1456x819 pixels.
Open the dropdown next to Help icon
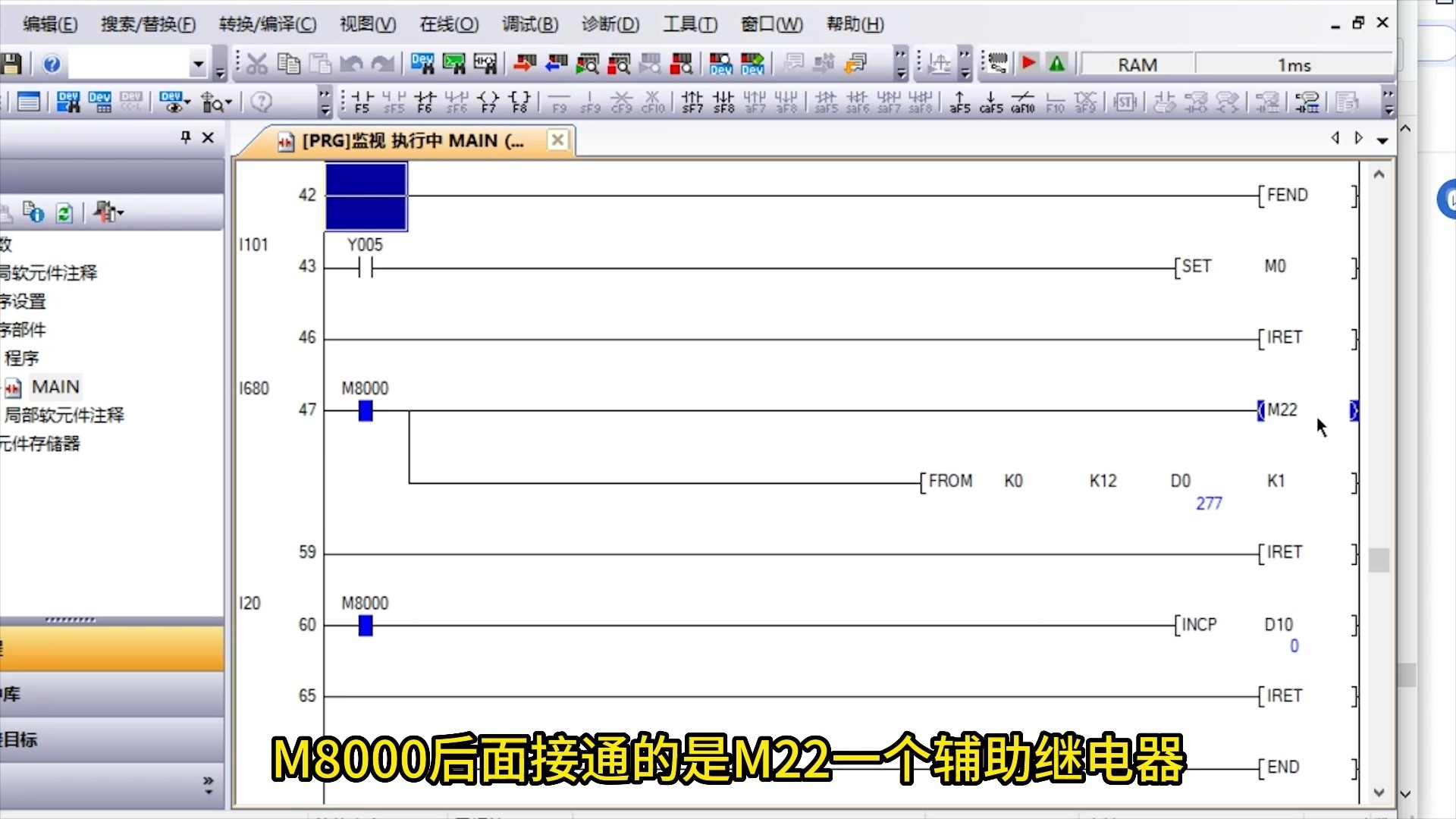point(199,64)
